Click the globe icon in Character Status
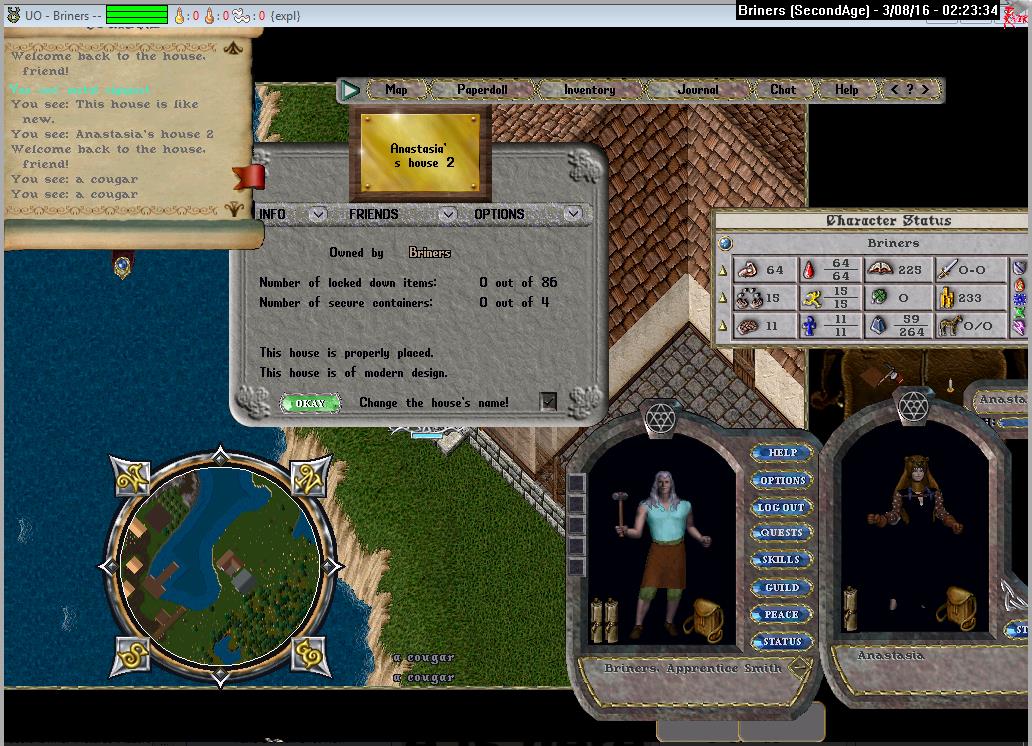The image size is (1032, 746). tap(726, 243)
